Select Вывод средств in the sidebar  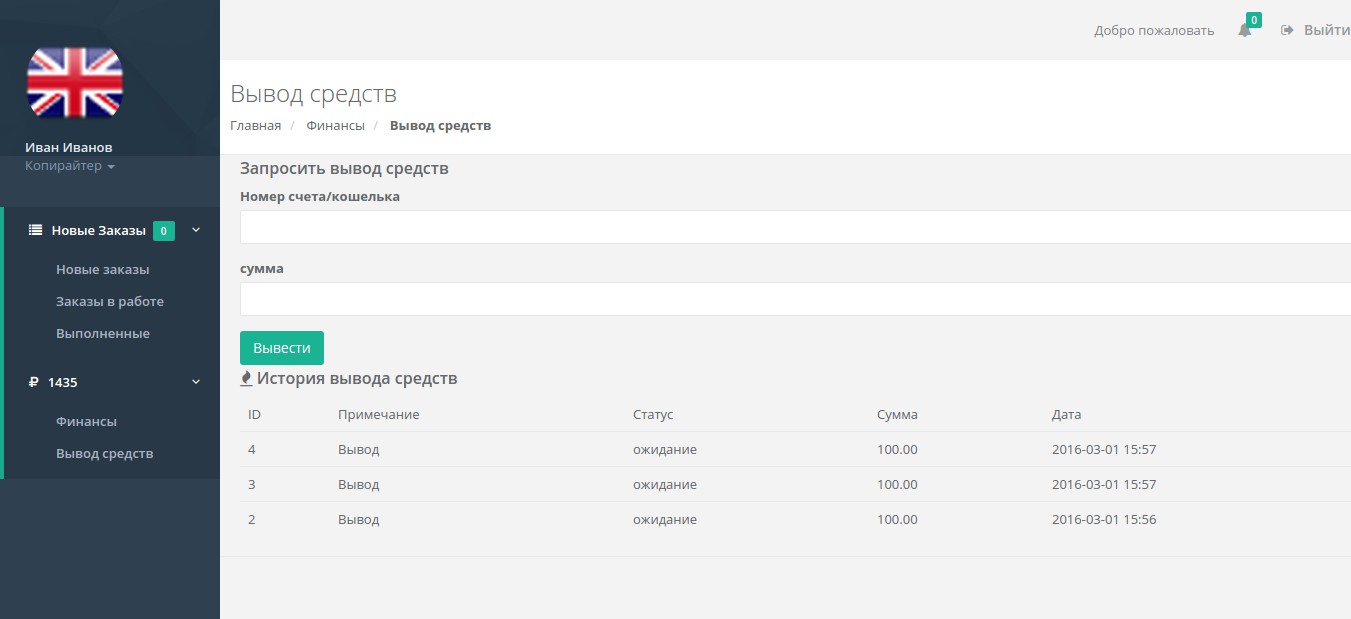point(104,454)
